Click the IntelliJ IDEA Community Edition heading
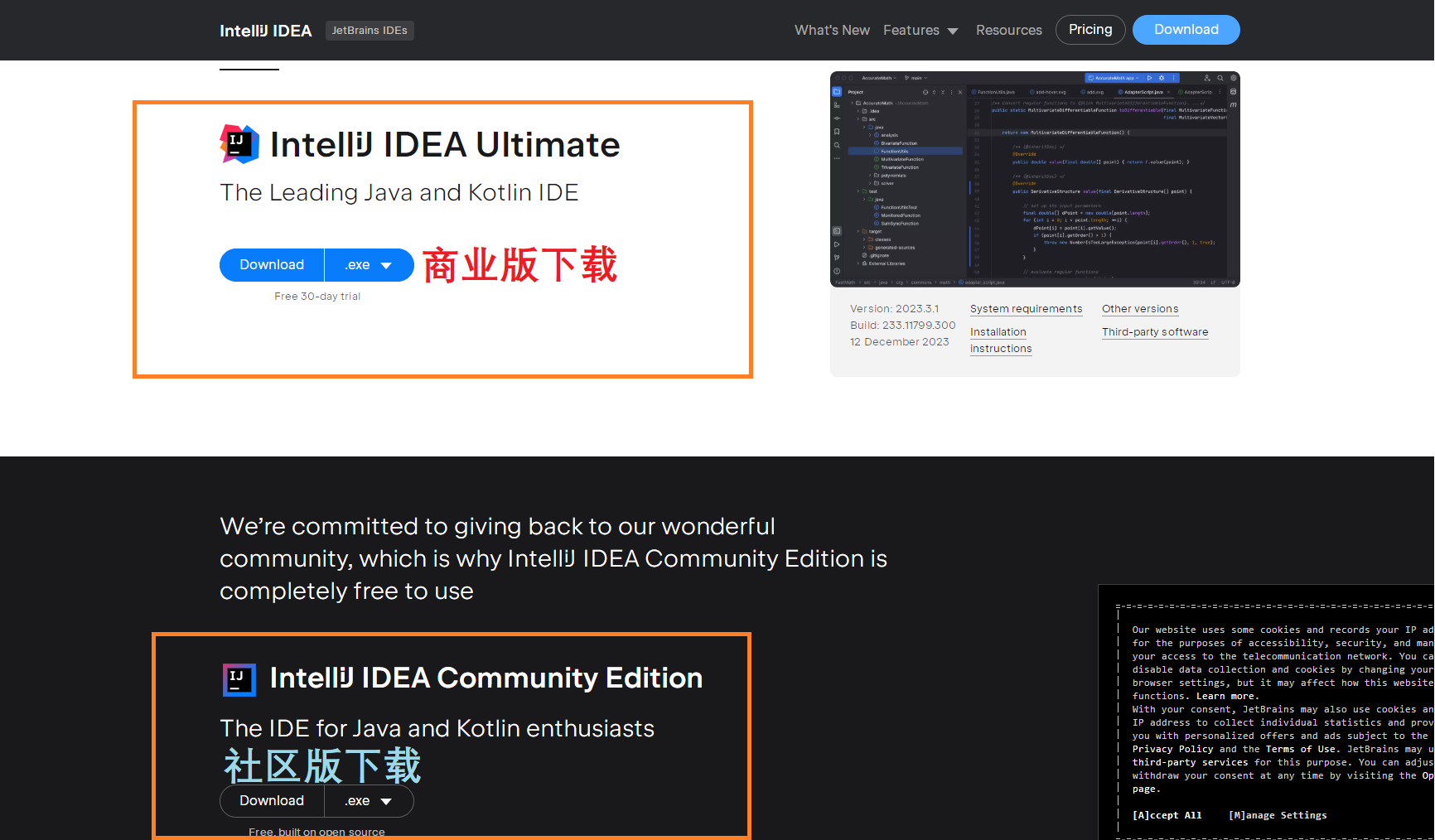This screenshot has height=840, width=1435. click(486, 678)
